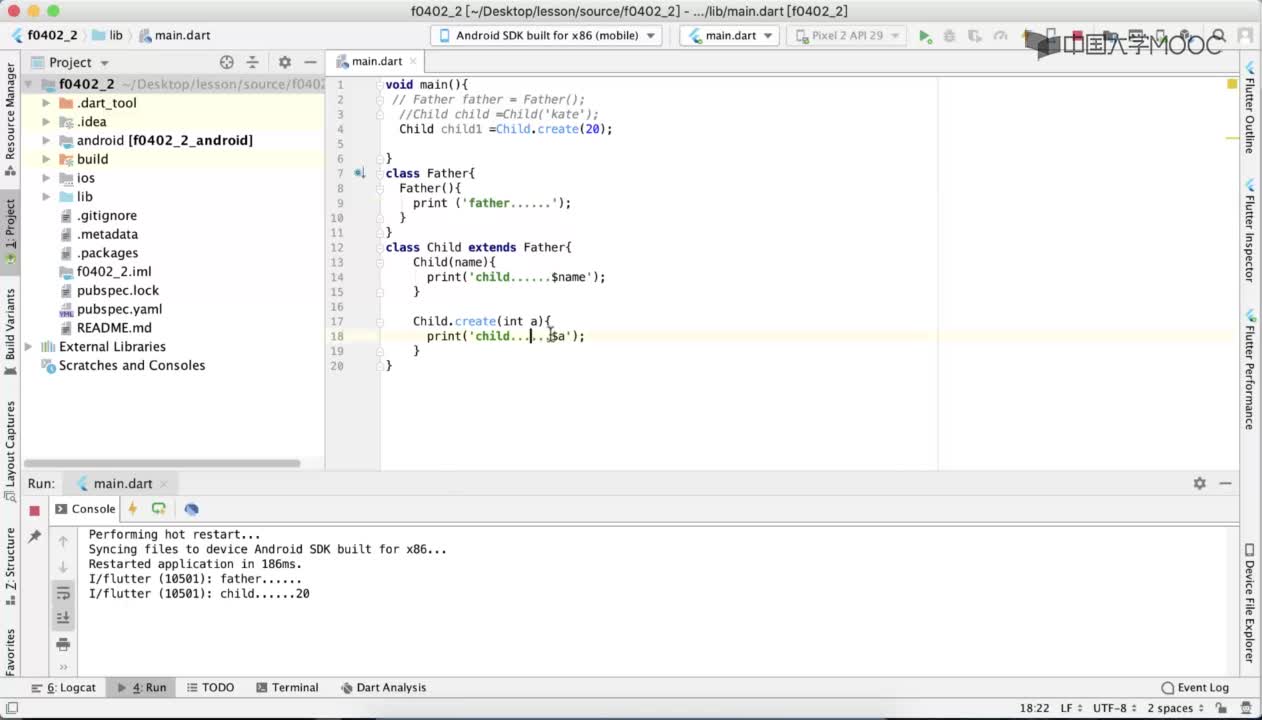Click the yellow warning indicator atop the editor
Viewport: 1262px width, 720px height.
coord(1232,84)
